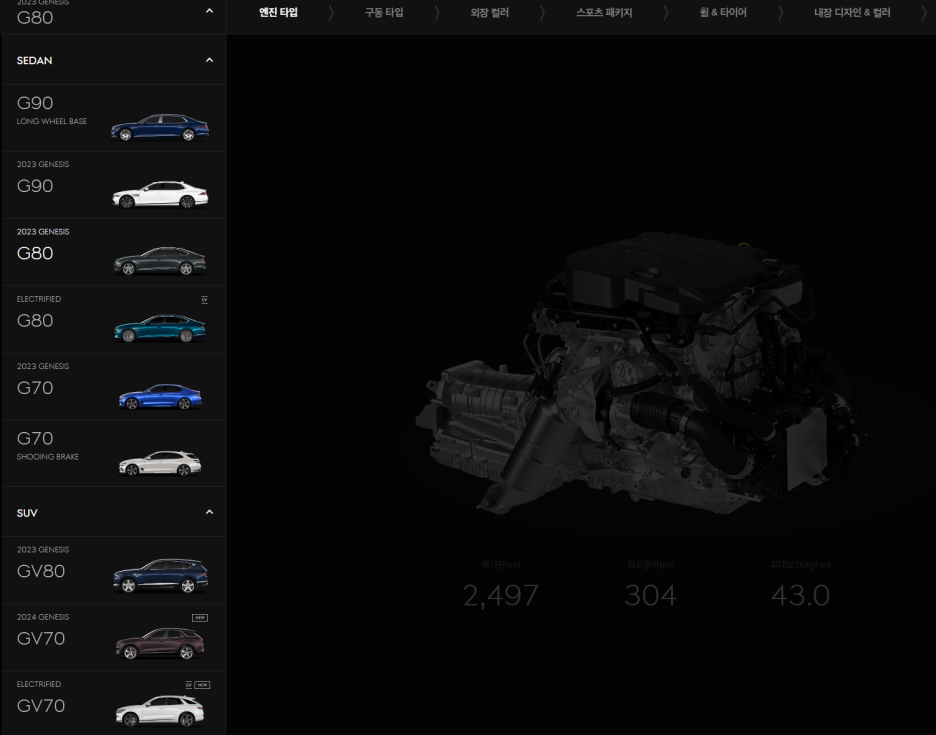Click the SUV category heading text
The width and height of the screenshot is (936, 735).
[27, 513]
